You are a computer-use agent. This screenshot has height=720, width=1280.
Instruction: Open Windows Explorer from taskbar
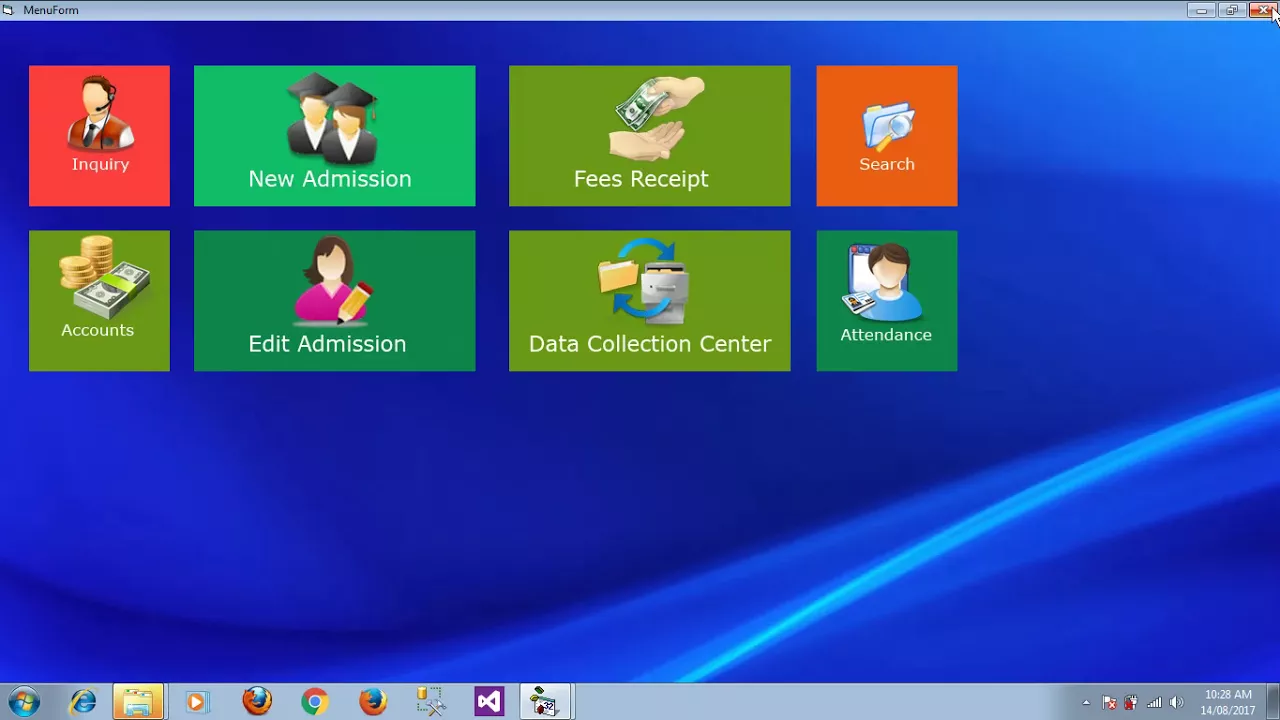pyautogui.click(x=138, y=702)
